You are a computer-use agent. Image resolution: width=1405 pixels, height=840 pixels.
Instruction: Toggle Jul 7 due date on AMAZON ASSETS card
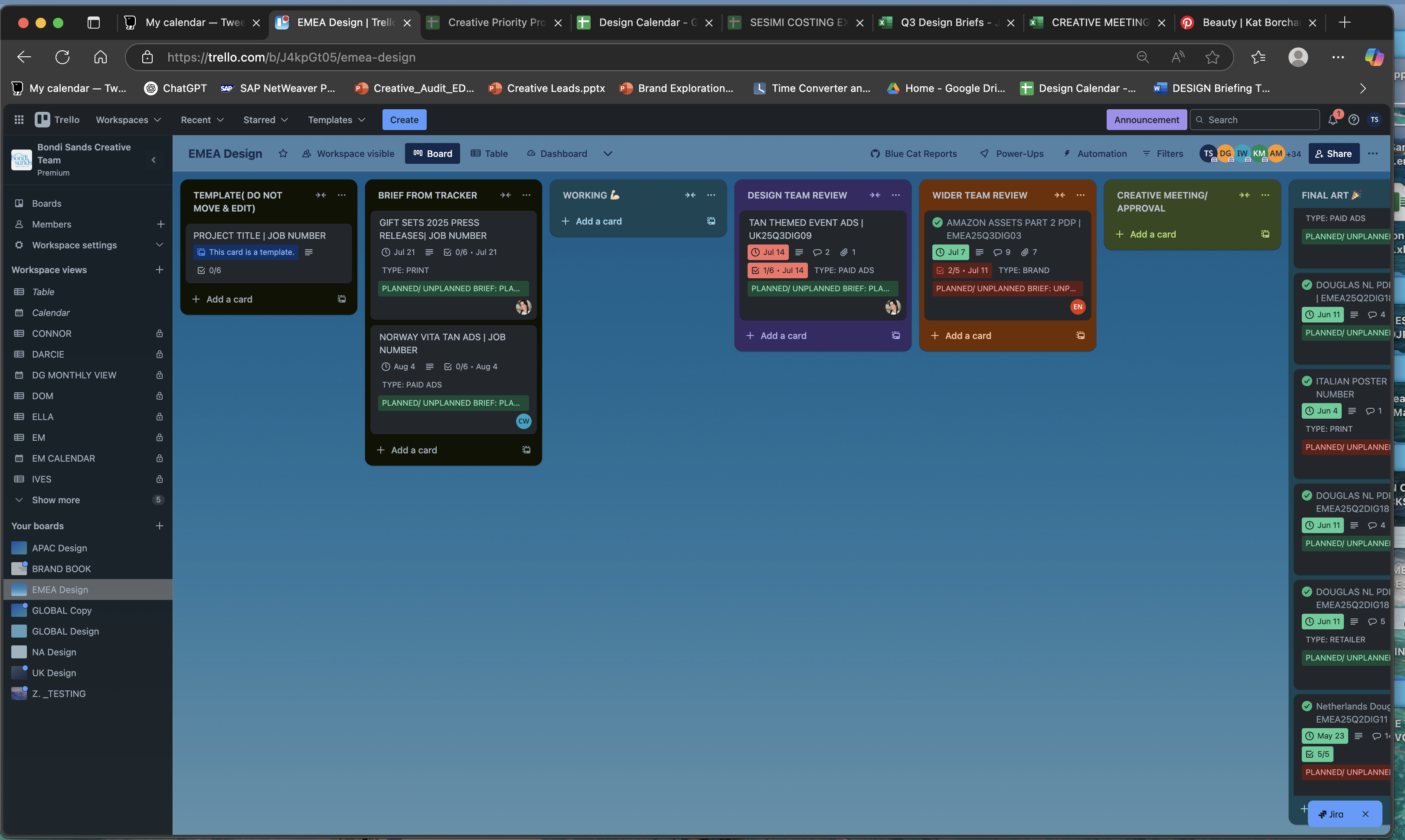pyautogui.click(x=950, y=252)
